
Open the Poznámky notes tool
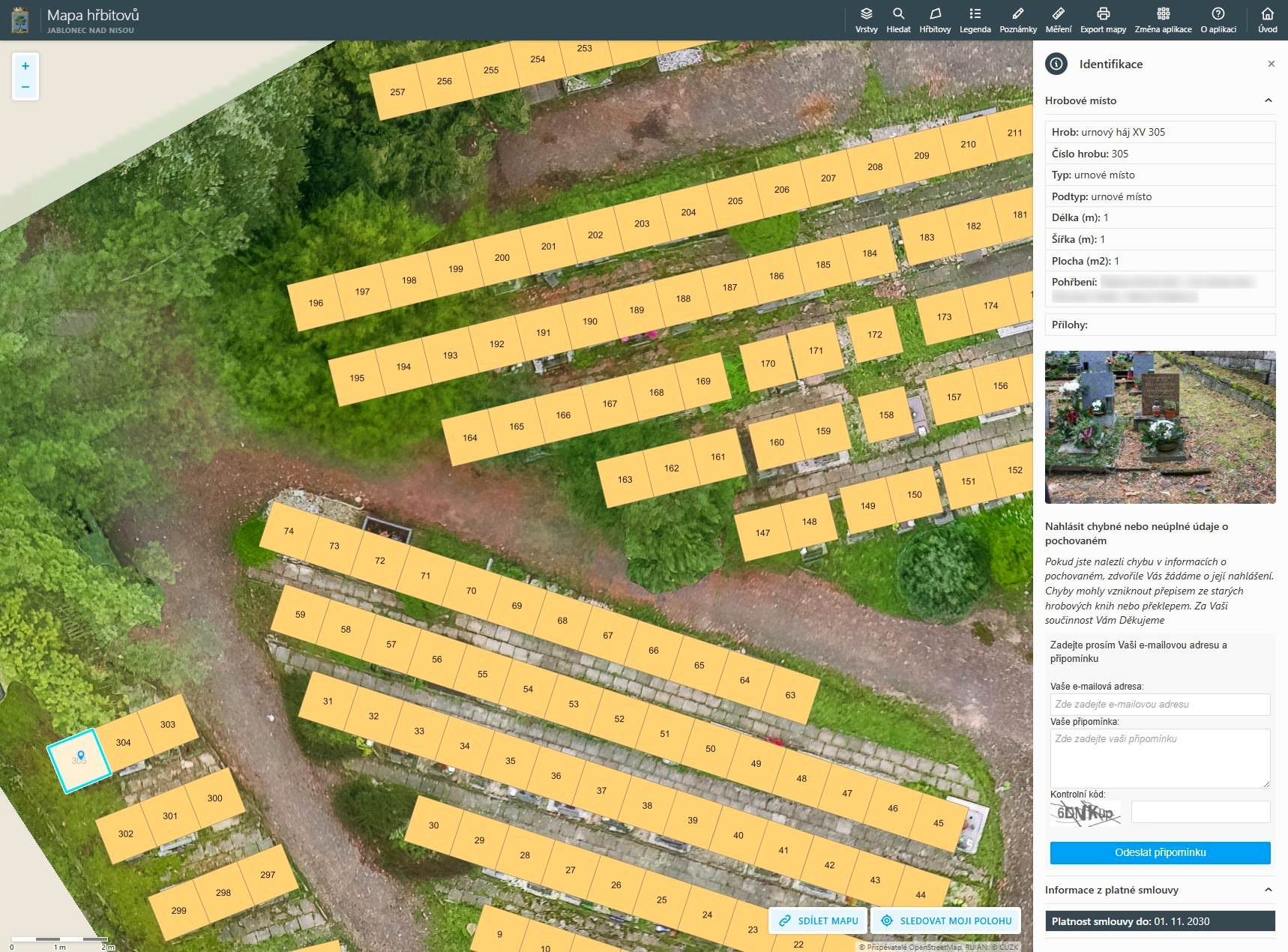click(x=1017, y=20)
